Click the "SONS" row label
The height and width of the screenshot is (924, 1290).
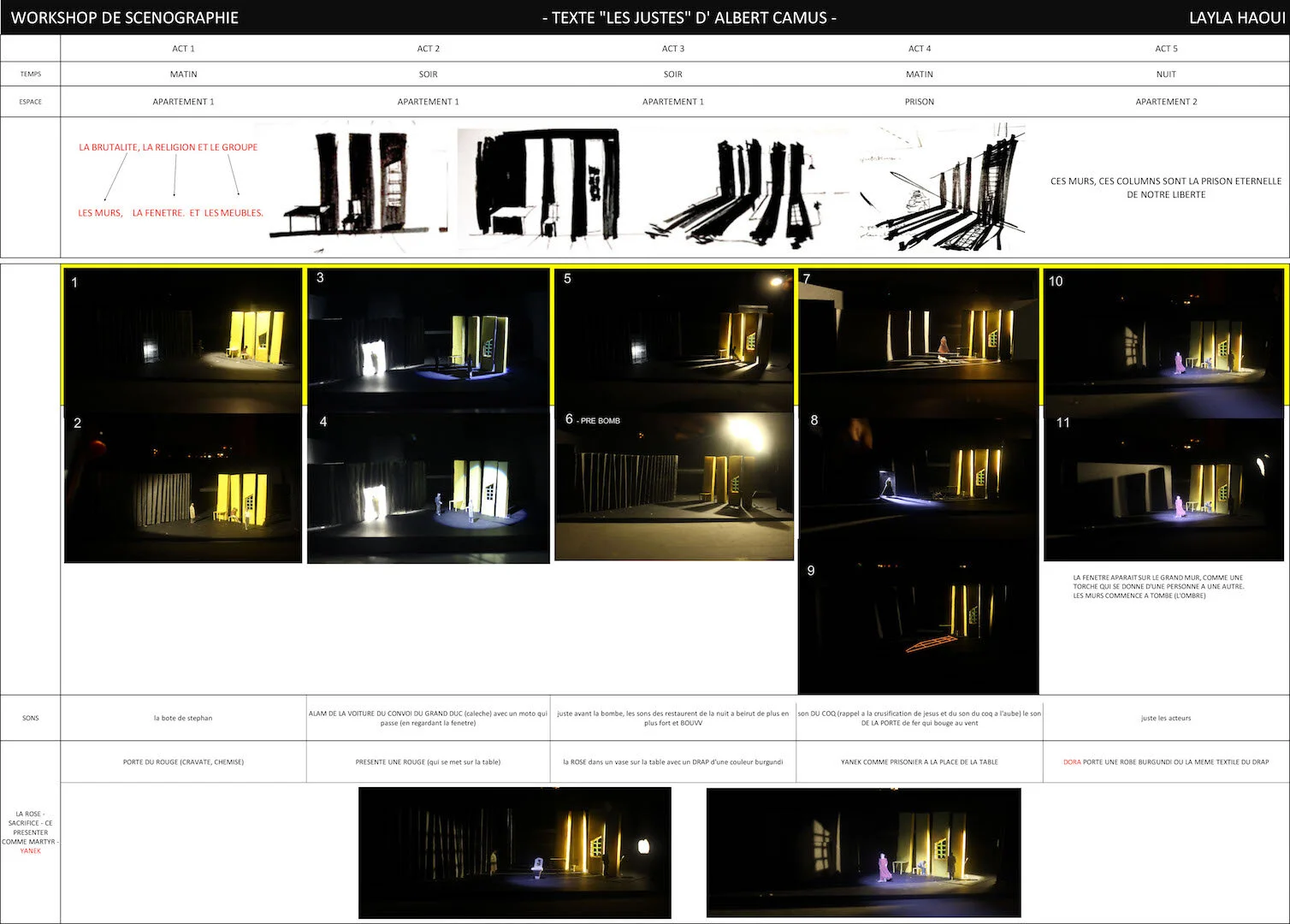[31, 719]
